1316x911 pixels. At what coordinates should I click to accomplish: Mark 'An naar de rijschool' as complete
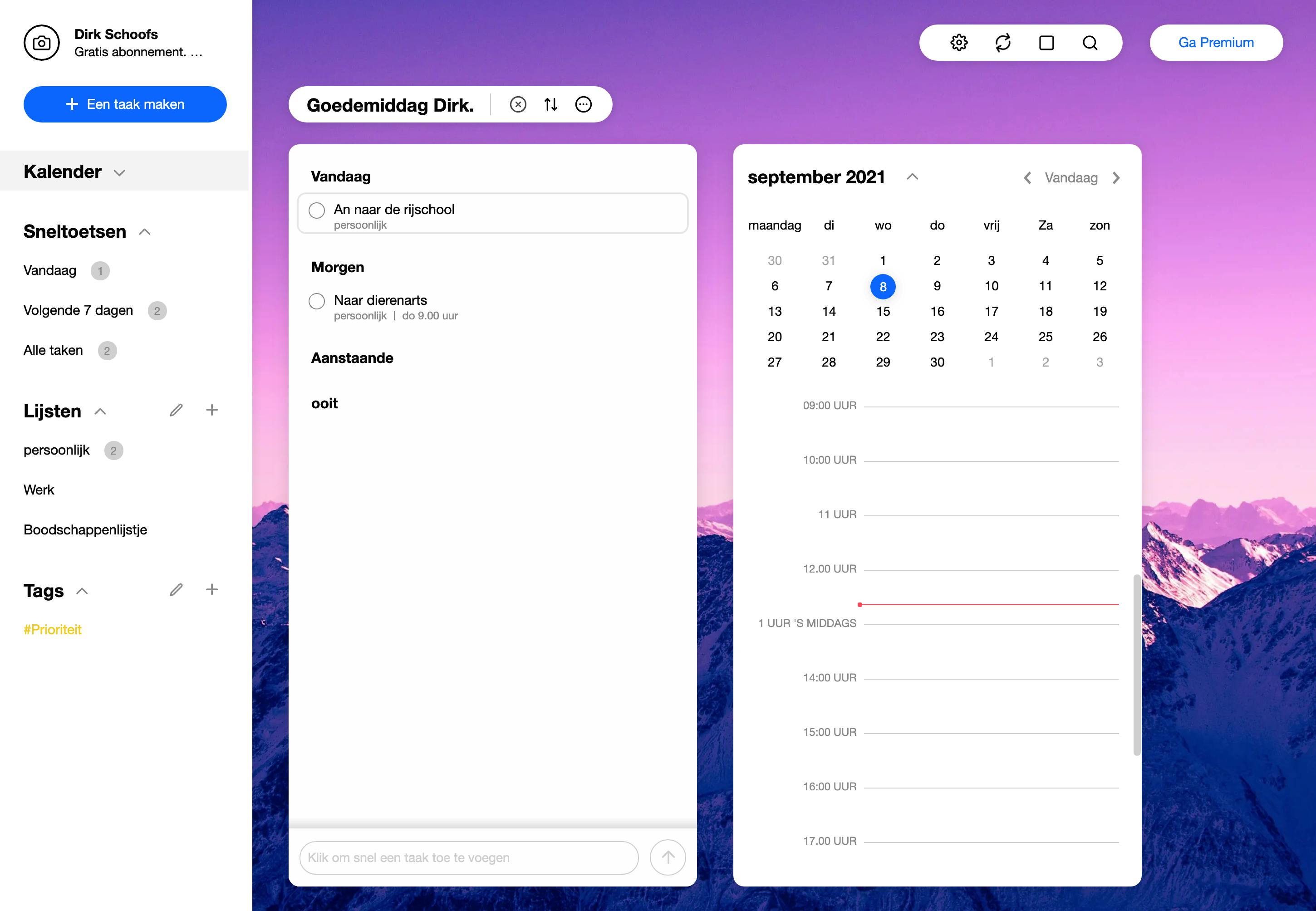pos(317,210)
